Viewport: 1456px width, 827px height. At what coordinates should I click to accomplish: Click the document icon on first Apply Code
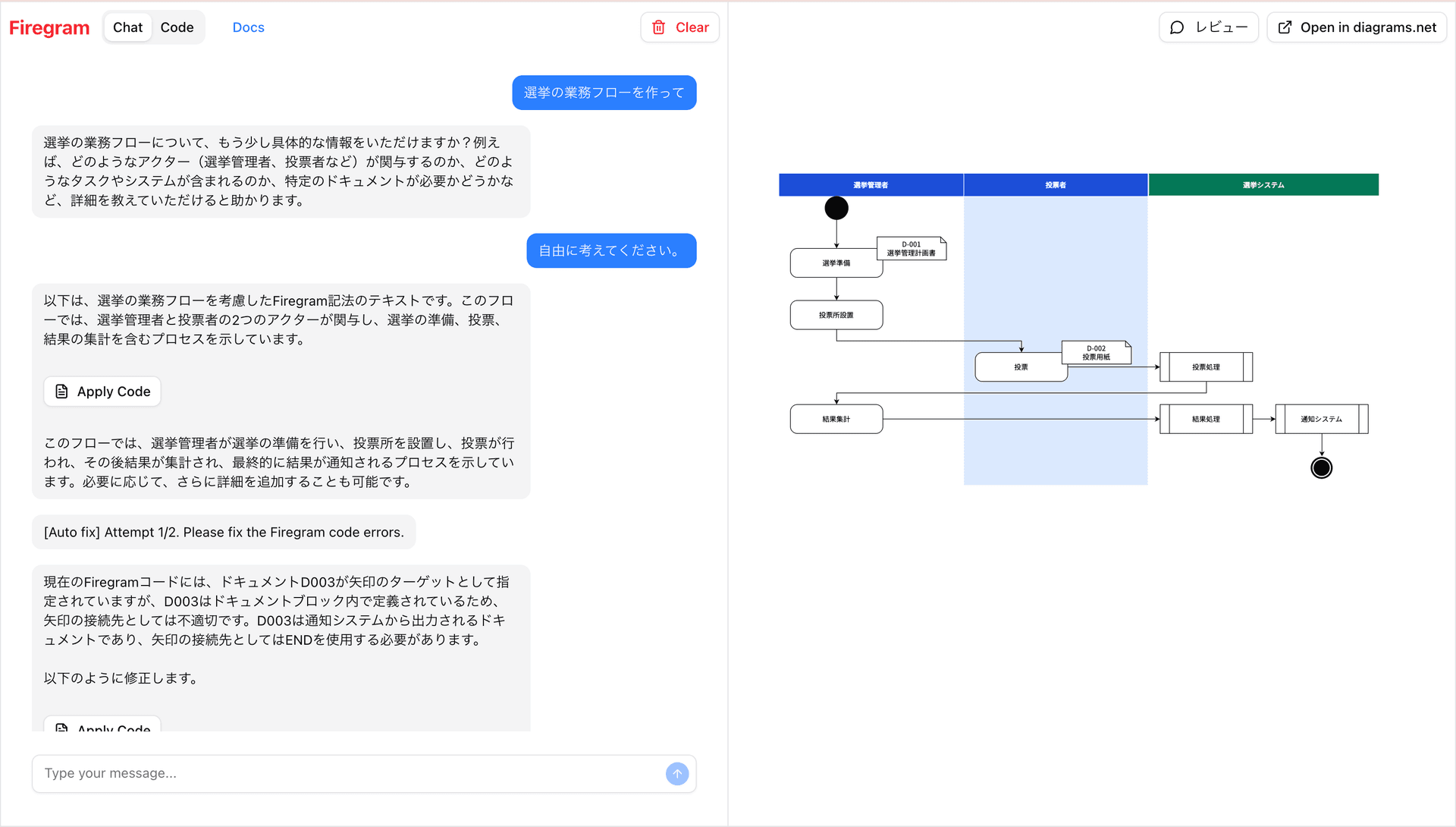pyautogui.click(x=61, y=391)
